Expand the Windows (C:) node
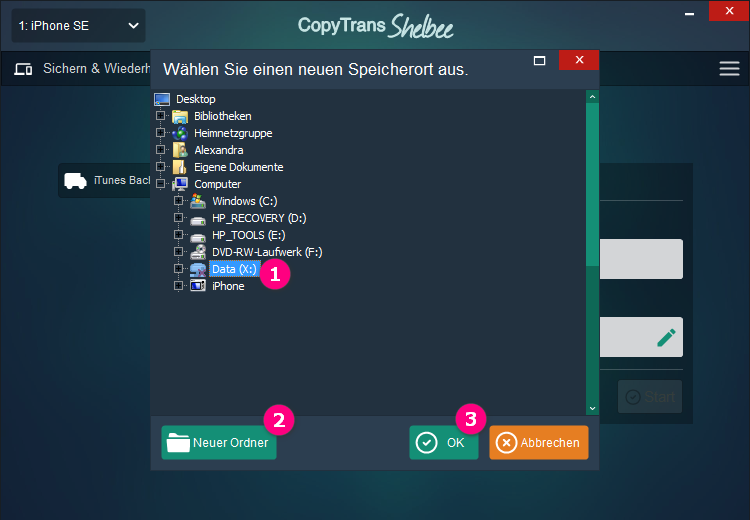Screen dimensions: 750x520 178,200
